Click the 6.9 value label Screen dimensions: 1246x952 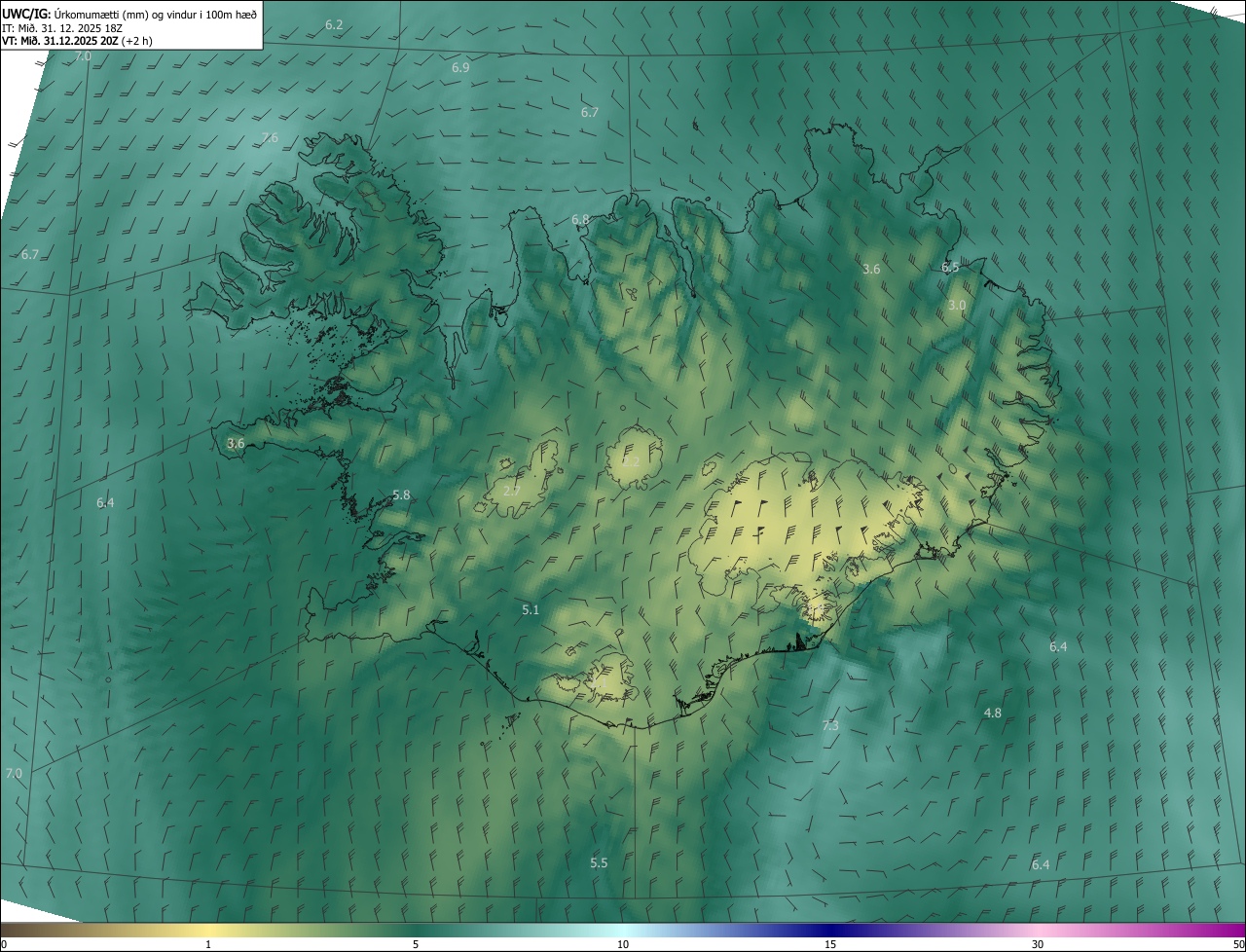(x=460, y=68)
